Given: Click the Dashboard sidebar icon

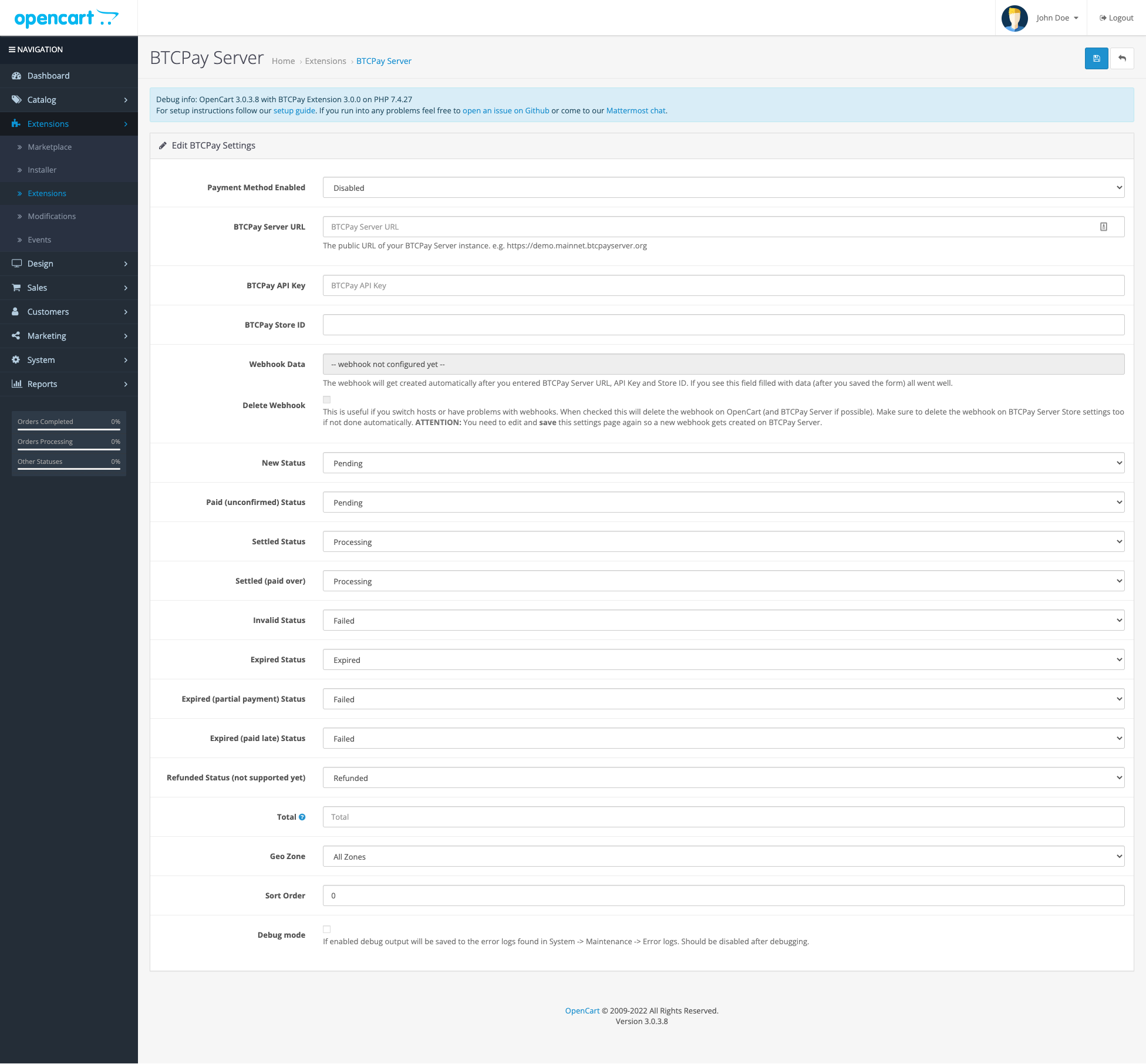Looking at the screenshot, I should (17, 75).
